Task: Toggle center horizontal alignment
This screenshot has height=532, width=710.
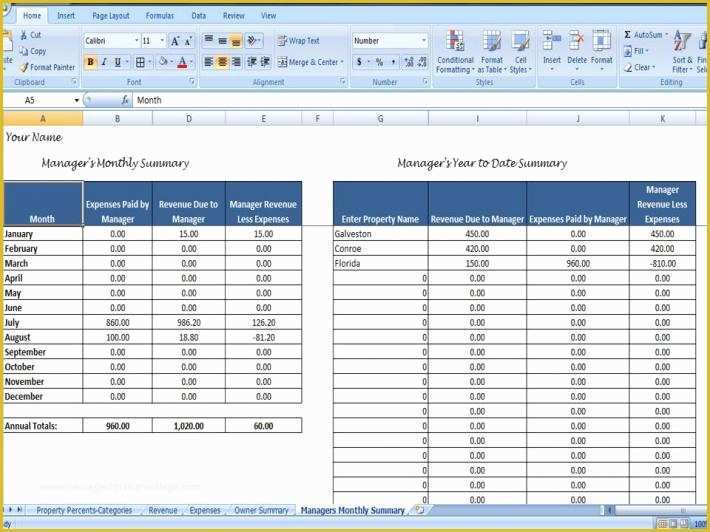Action: click(x=222, y=62)
